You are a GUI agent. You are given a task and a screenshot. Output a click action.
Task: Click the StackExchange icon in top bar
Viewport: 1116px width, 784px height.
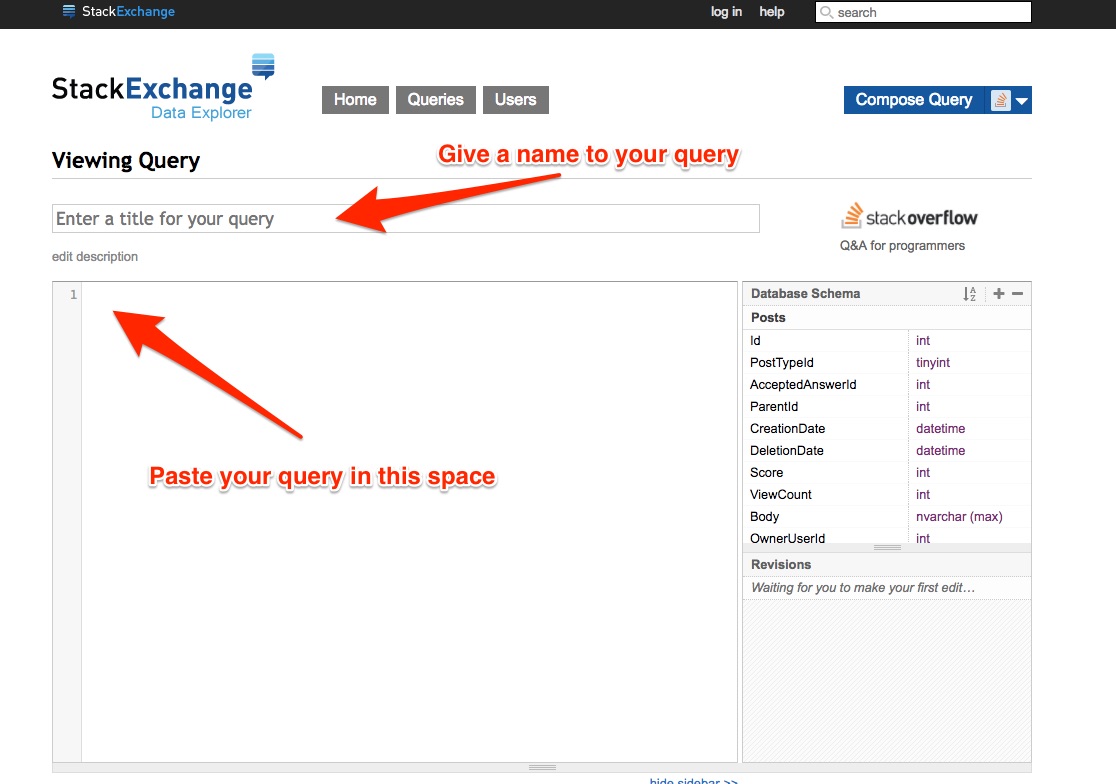[x=68, y=11]
